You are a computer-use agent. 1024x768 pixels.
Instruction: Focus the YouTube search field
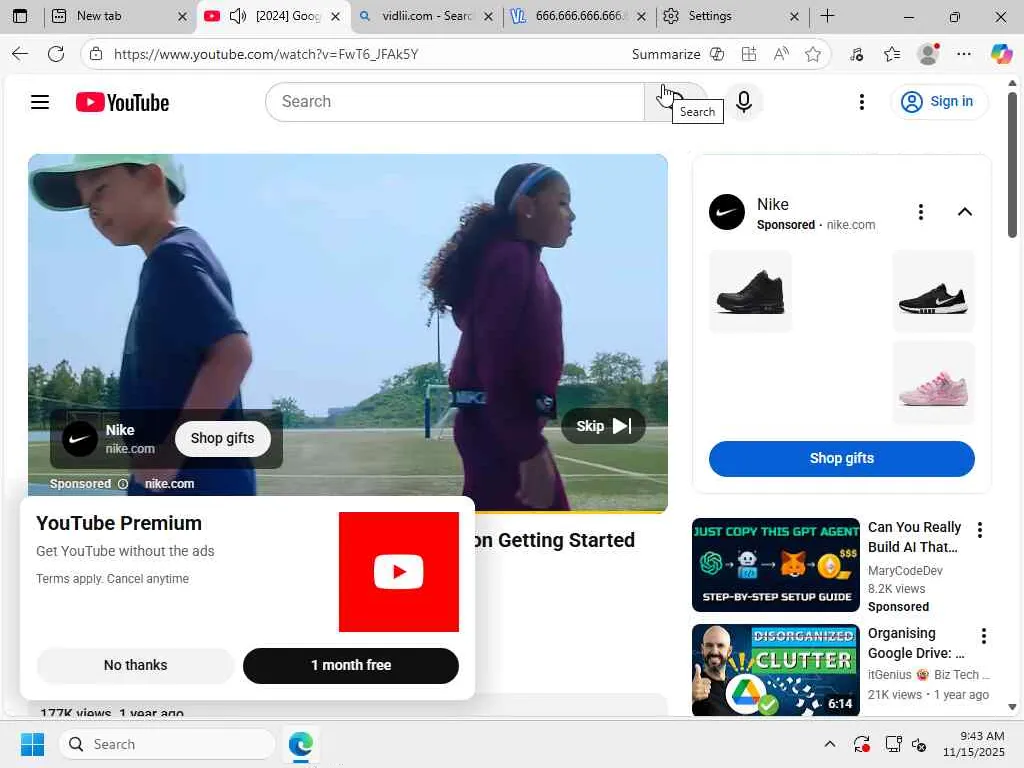(x=455, y=102)
